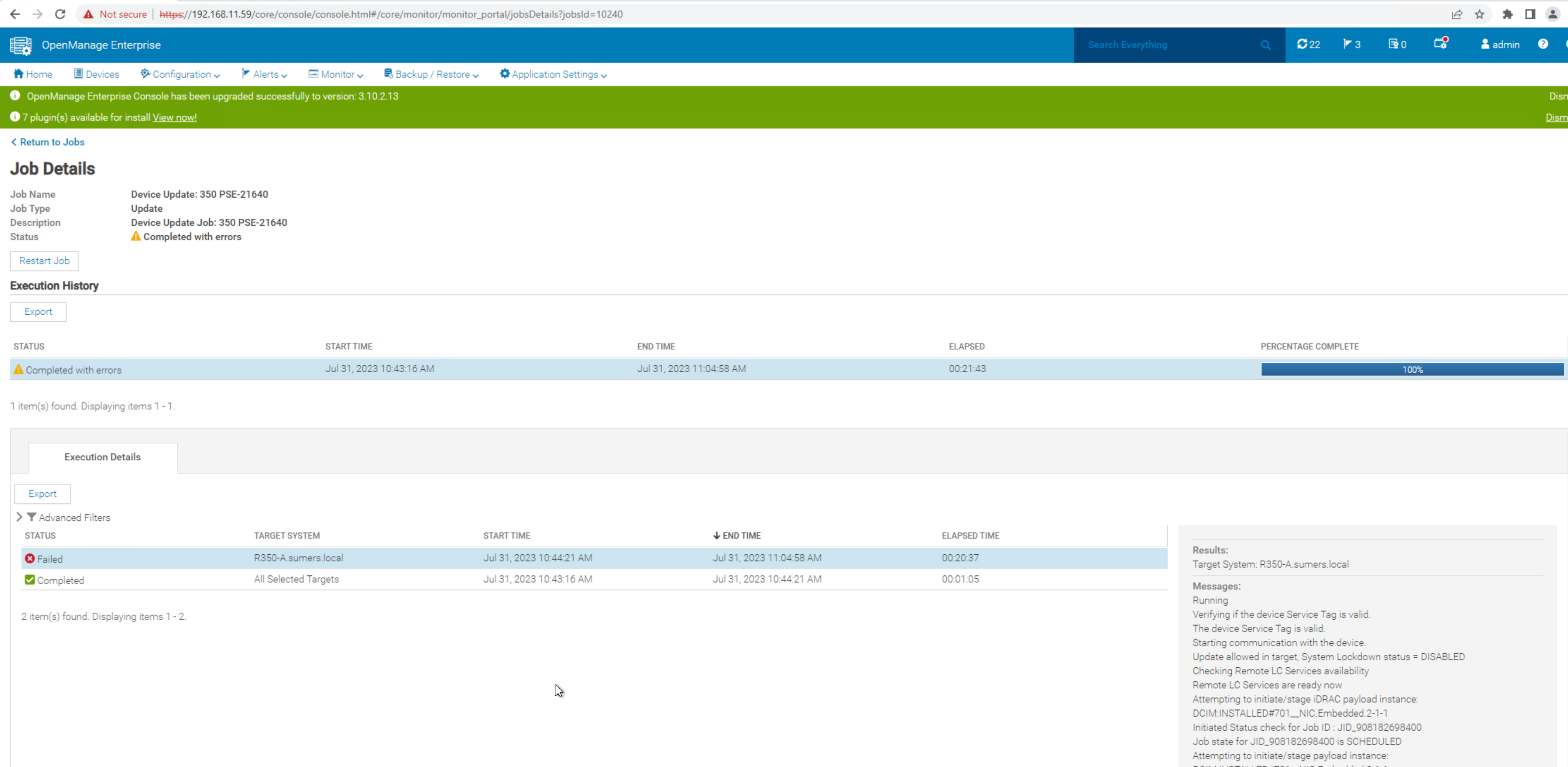Open the browser profile avatar icon
Image resolution: width=1568 pixels, height=767 pixels.
pyautogui.click(x=1553, y=14)
